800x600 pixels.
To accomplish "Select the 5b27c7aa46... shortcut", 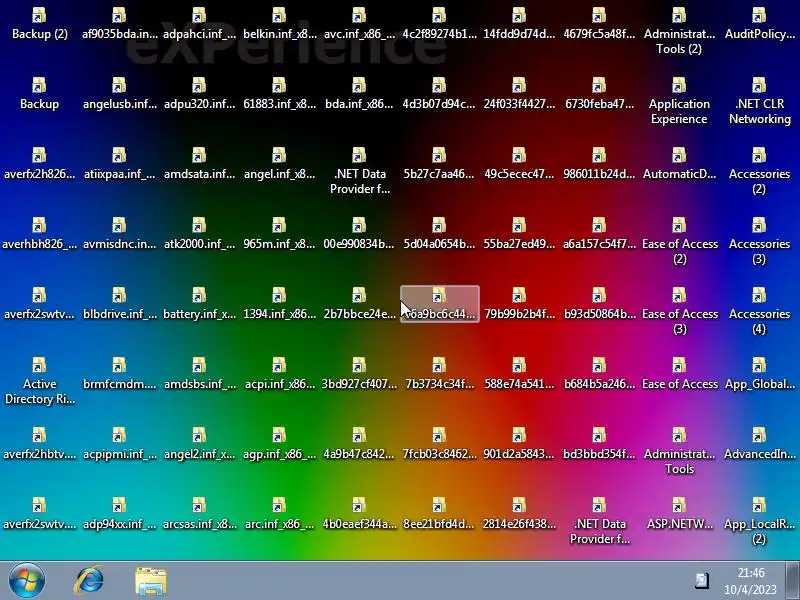I will [x=439, y=163].
